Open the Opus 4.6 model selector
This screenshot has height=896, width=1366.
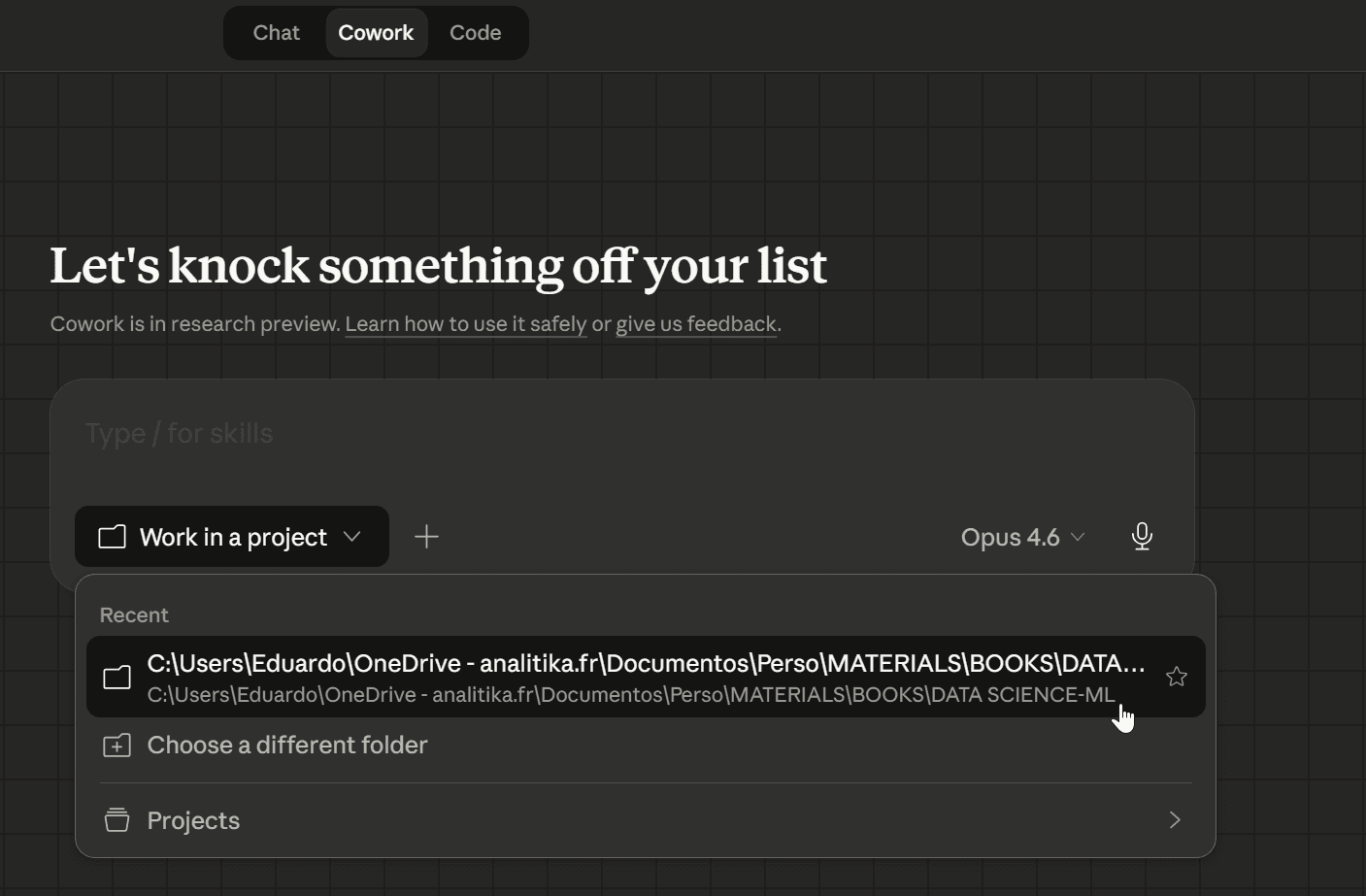click(x=1010, y=537)
